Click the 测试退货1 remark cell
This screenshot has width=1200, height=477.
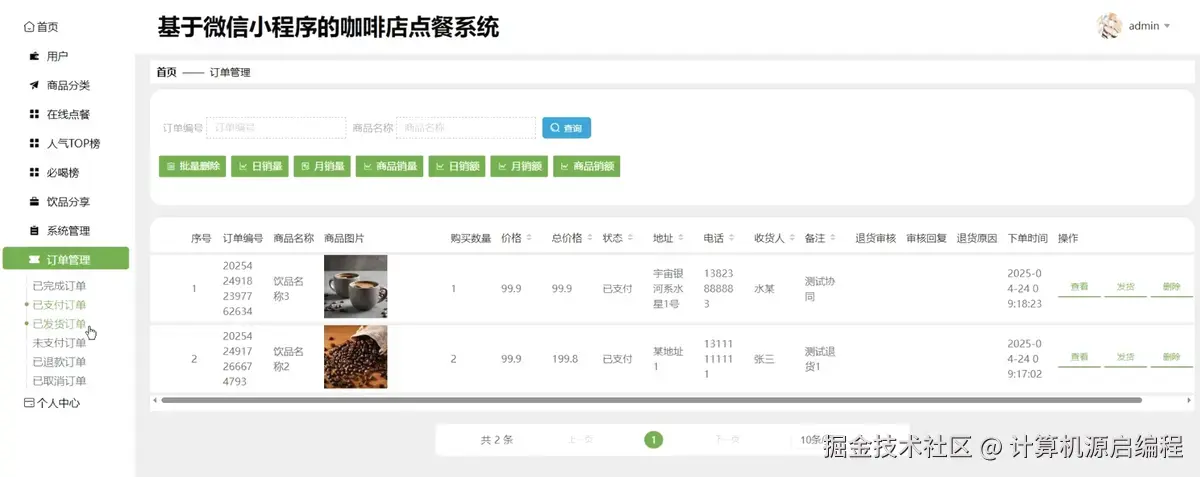click(822, 358)
